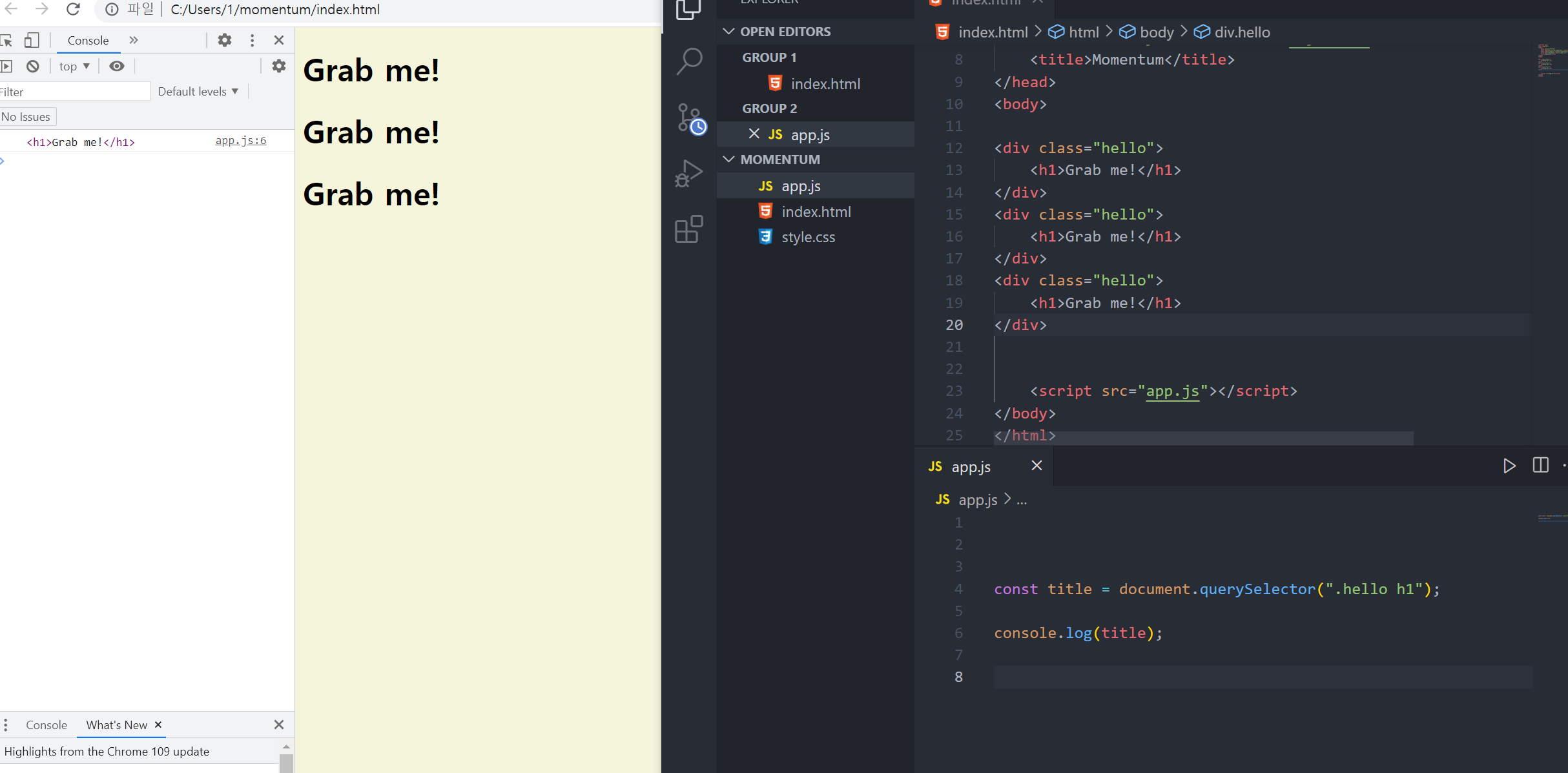This screenshot has height=773, width=1568.
Task: Select the app.js editor tab
Action: point(970,466)
